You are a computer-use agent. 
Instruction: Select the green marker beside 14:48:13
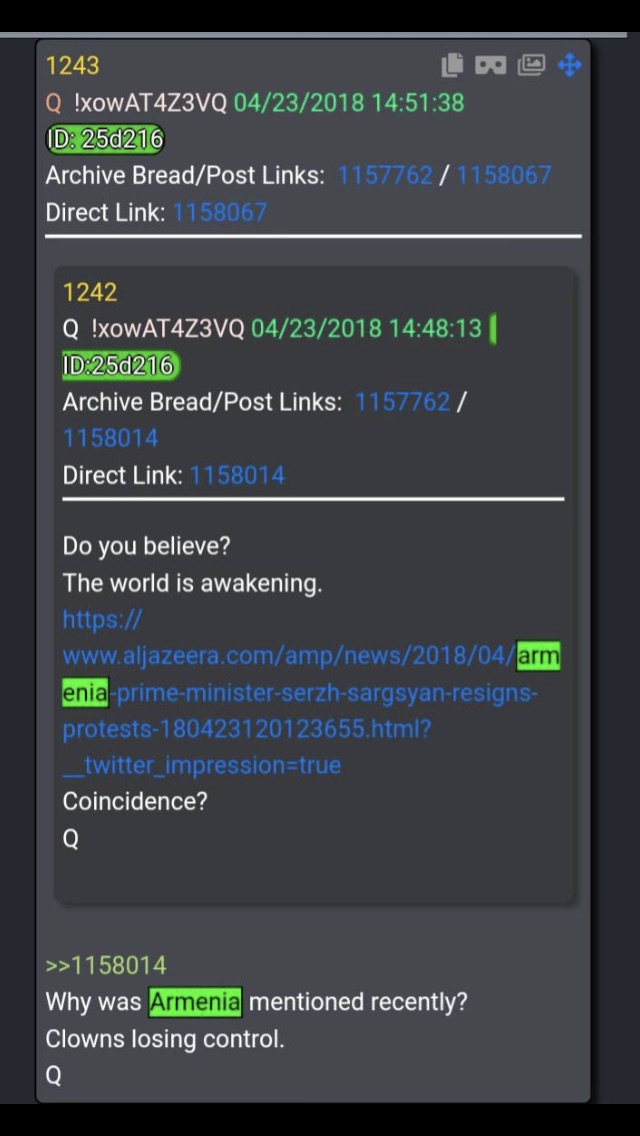coord(493,330)
